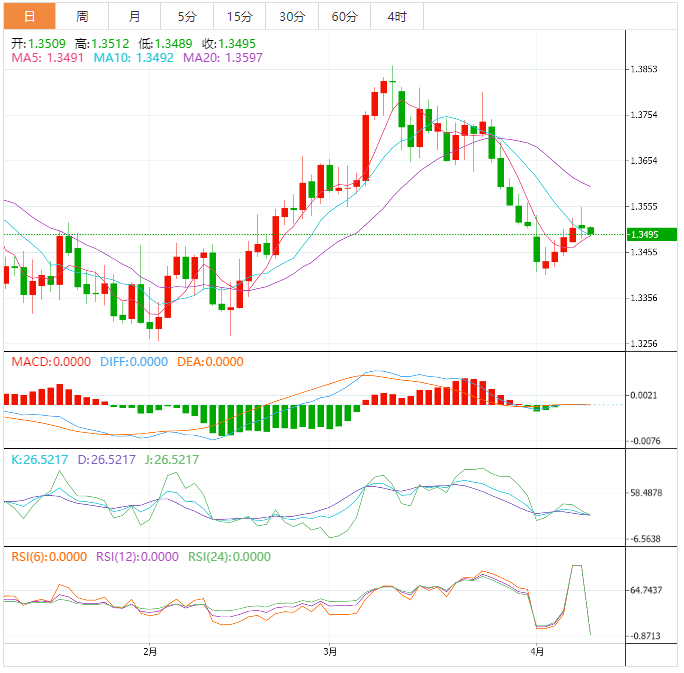684x673 pixels.
Task: Click the DEA:0.0000 label
Action: click(x=210, y=362)
